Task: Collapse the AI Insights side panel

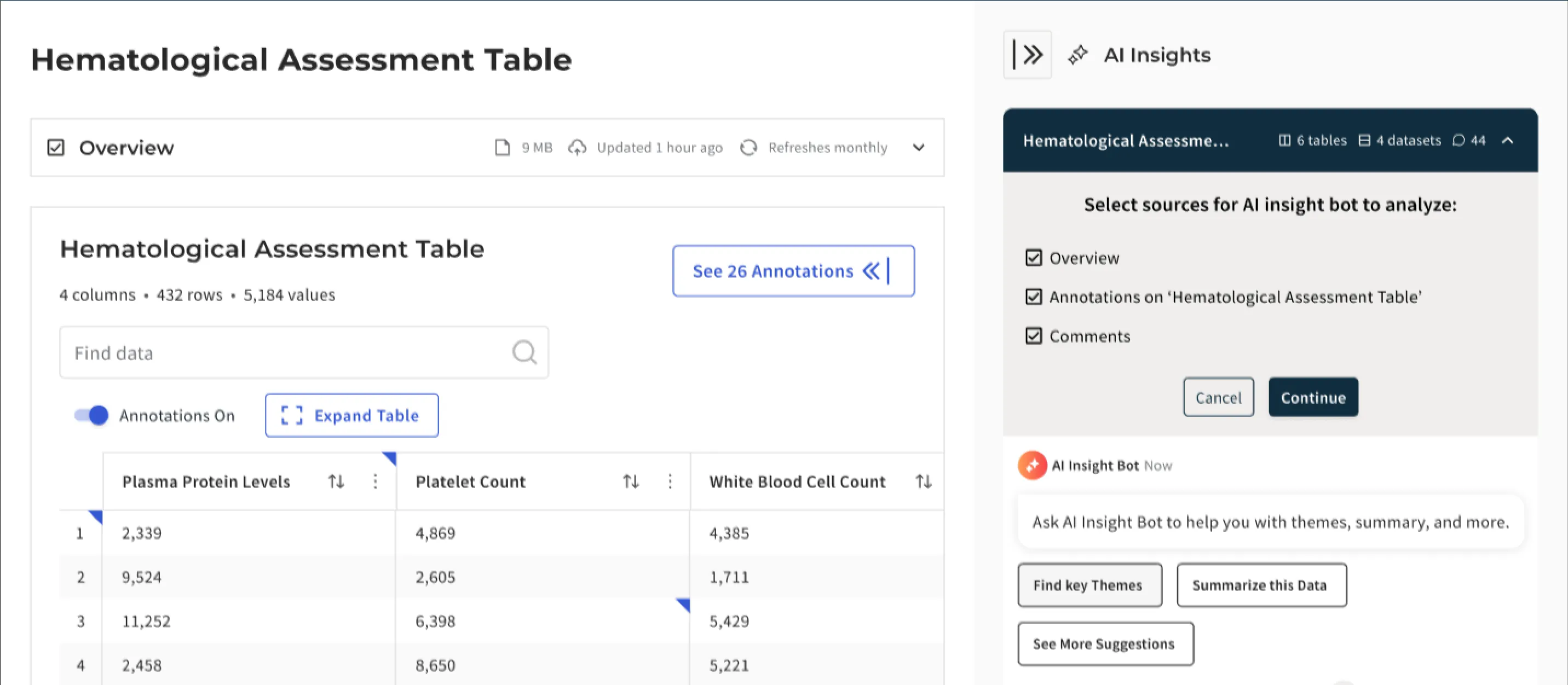Action: (1027, 55)
